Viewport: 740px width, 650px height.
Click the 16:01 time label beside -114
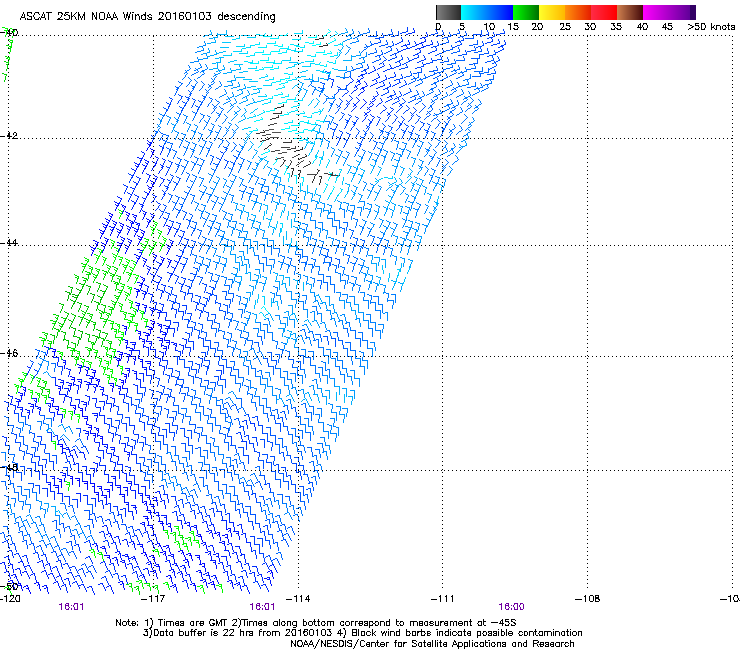tap(262, 607)
